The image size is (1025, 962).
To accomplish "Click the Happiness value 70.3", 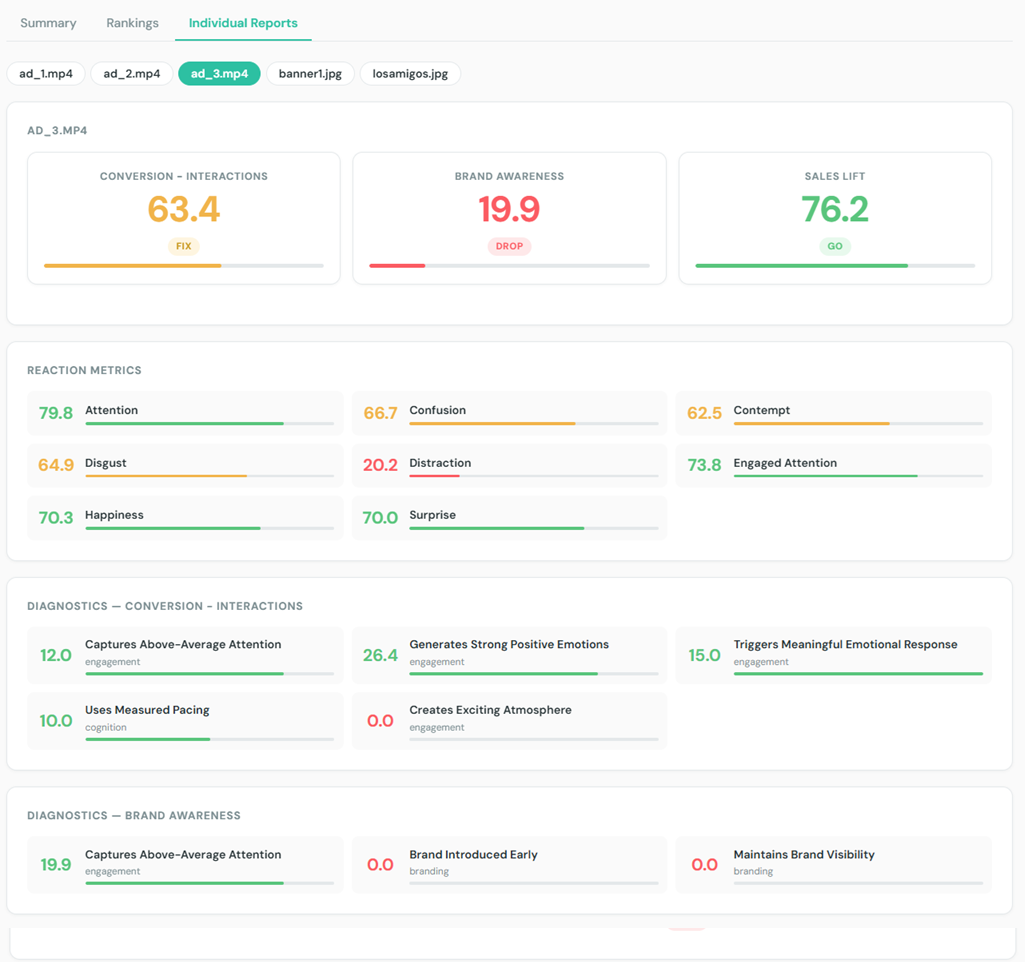I will (x=56, y=518).
